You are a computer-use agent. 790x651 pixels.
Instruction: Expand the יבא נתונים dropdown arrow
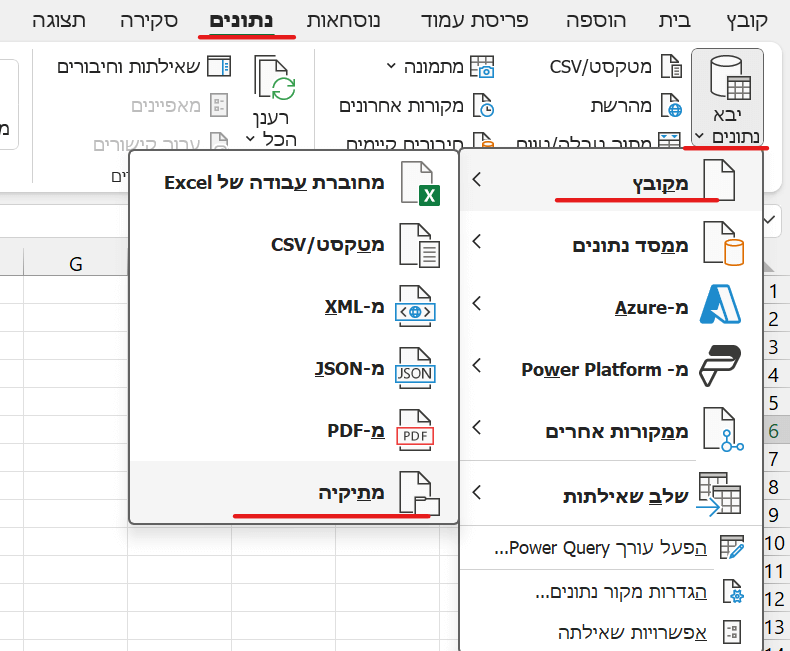(698, 136)
